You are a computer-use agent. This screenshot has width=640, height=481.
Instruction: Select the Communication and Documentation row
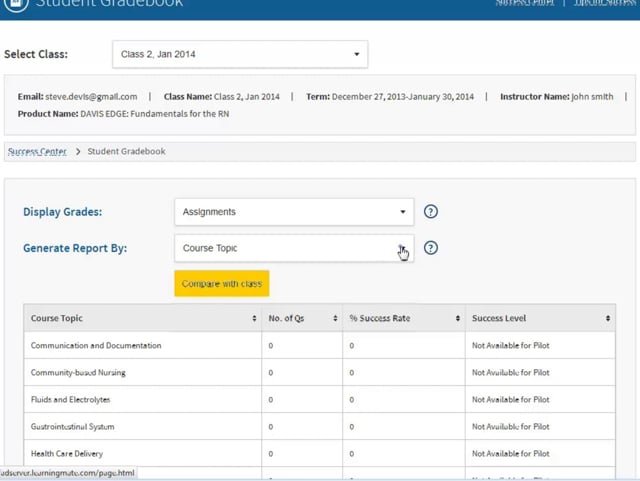320,345
